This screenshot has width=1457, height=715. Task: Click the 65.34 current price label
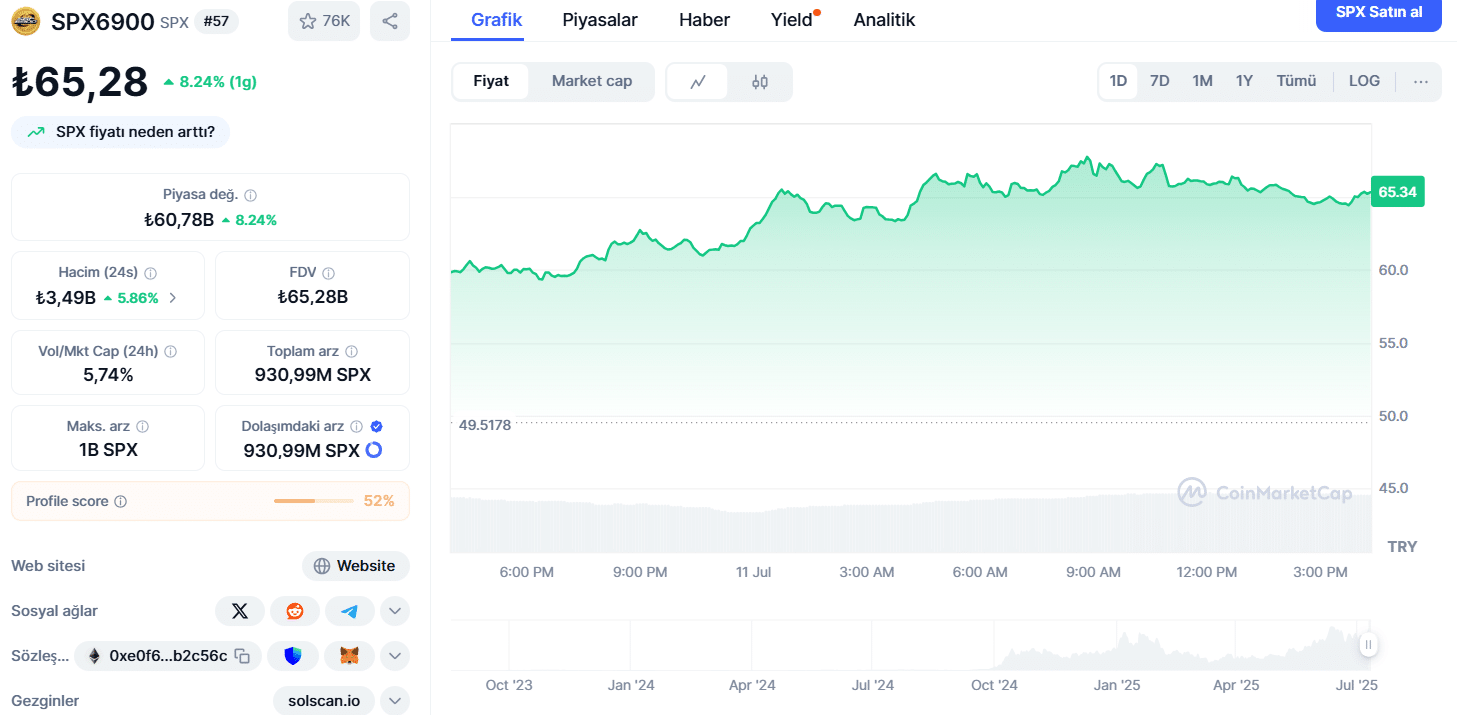coord(1397,192)
